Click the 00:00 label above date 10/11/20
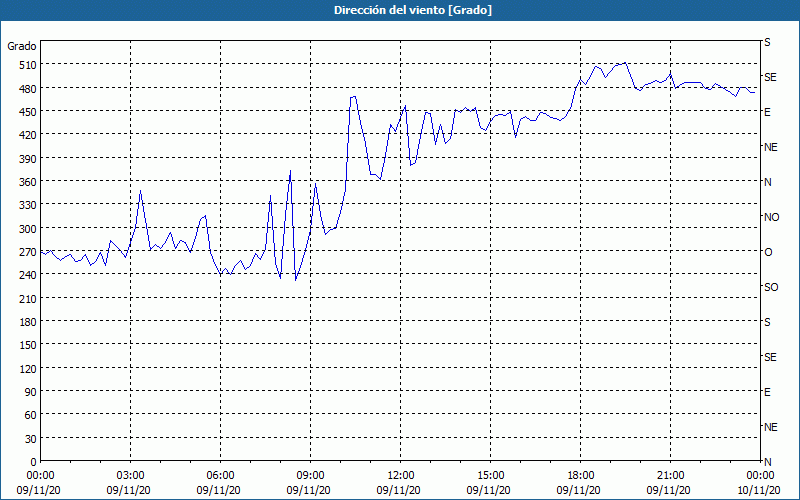This screenshot has height=500, width=800. [x=760, y=476]
